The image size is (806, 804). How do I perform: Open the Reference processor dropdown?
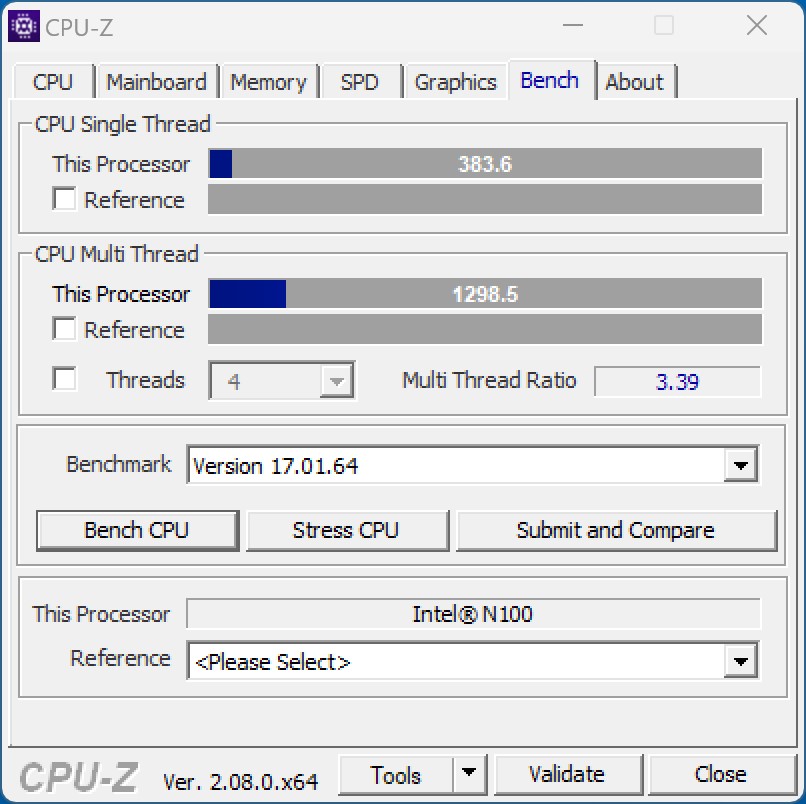coord(741,661)
